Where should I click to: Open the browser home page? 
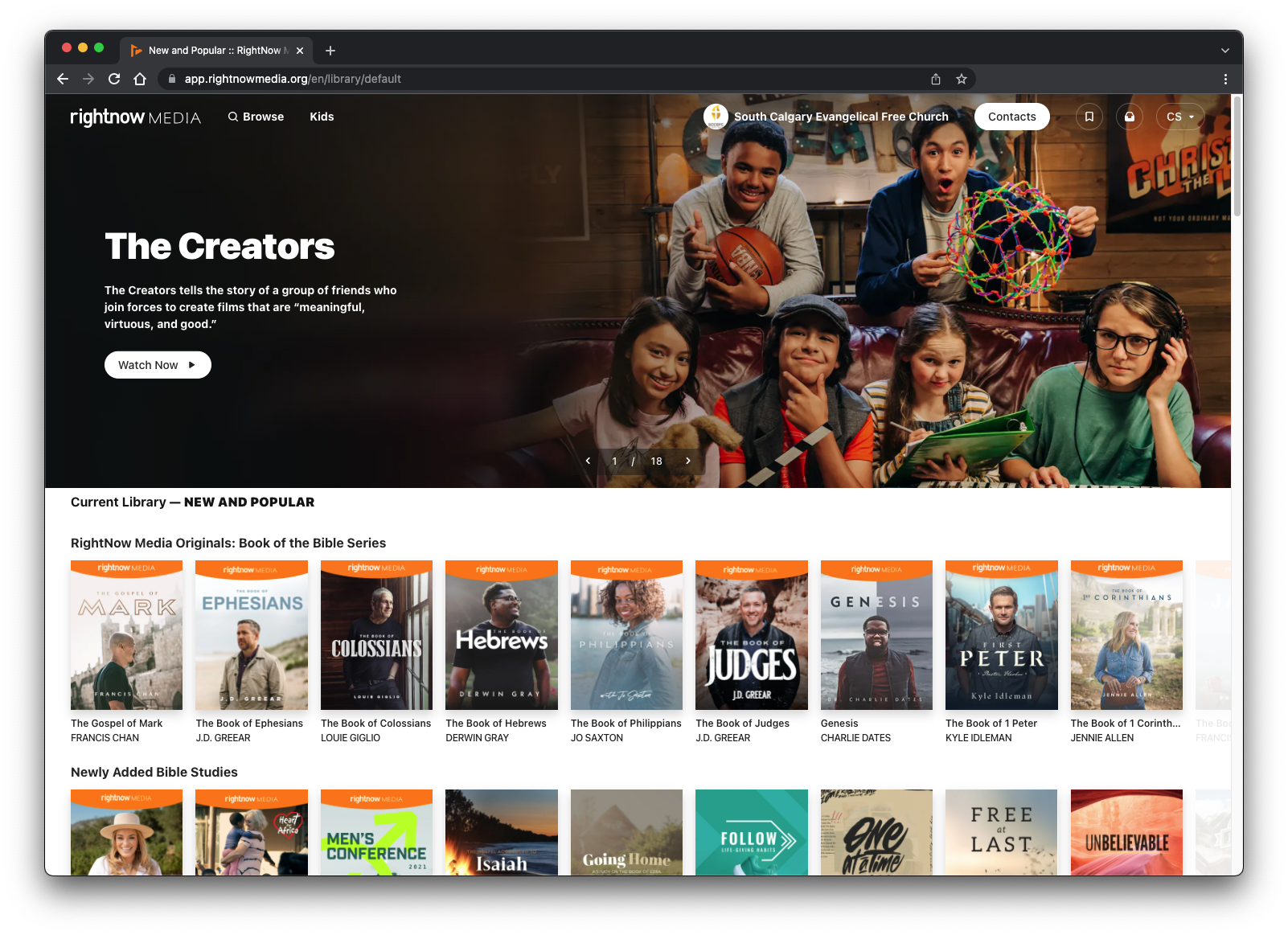click(140, 79)
